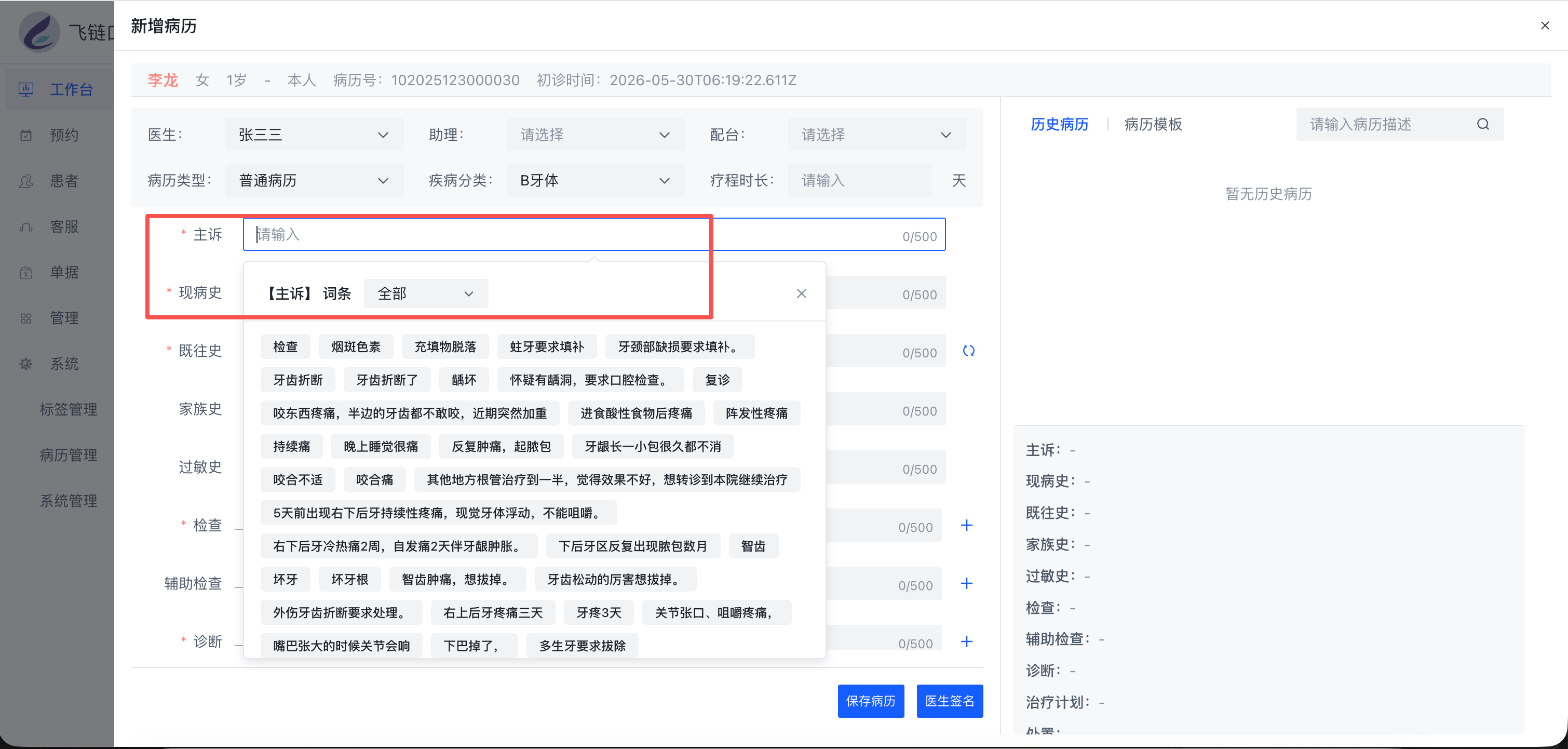Select the 晚上睡觉很痛 phrase tag

tap(381, 446)
